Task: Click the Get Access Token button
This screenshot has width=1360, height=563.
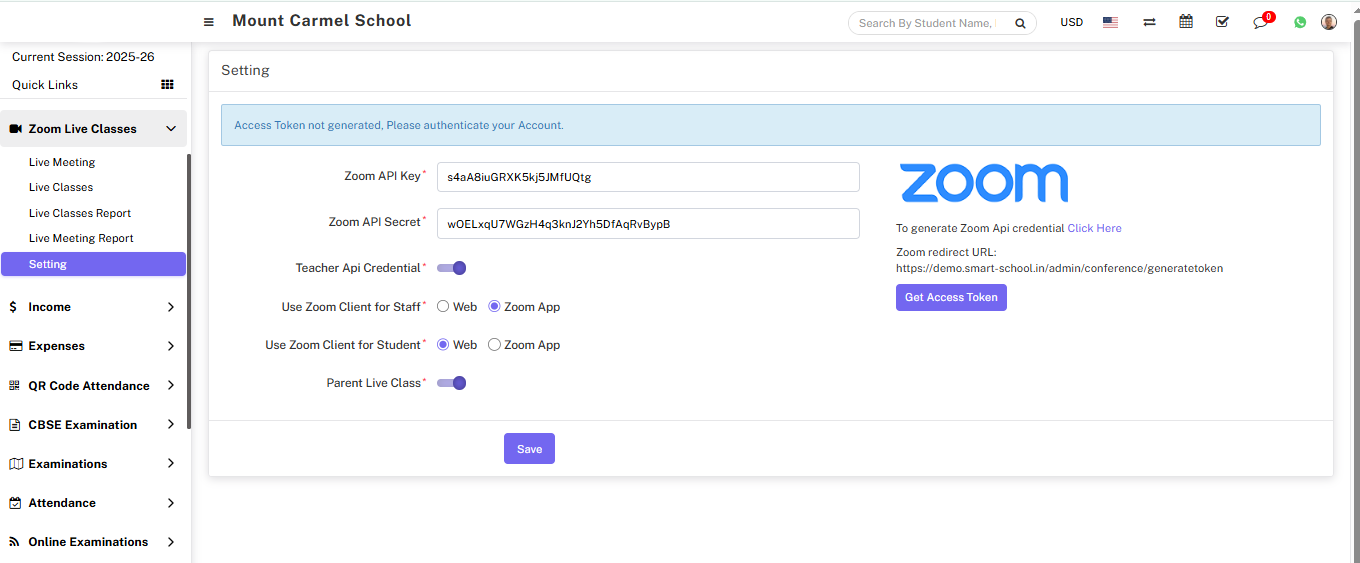Action: [951, 297]
